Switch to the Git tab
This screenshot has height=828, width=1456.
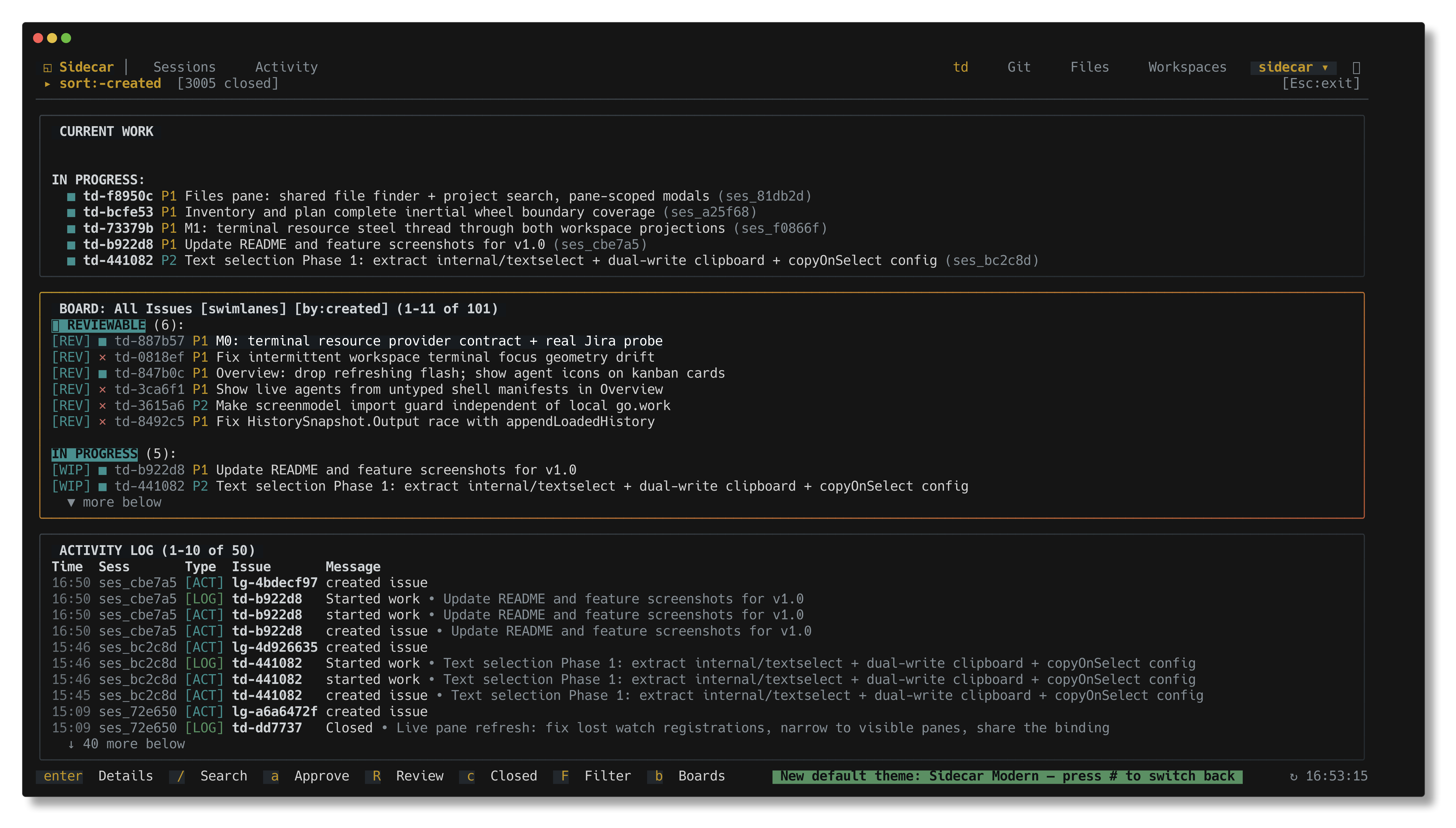point(1019,67)
